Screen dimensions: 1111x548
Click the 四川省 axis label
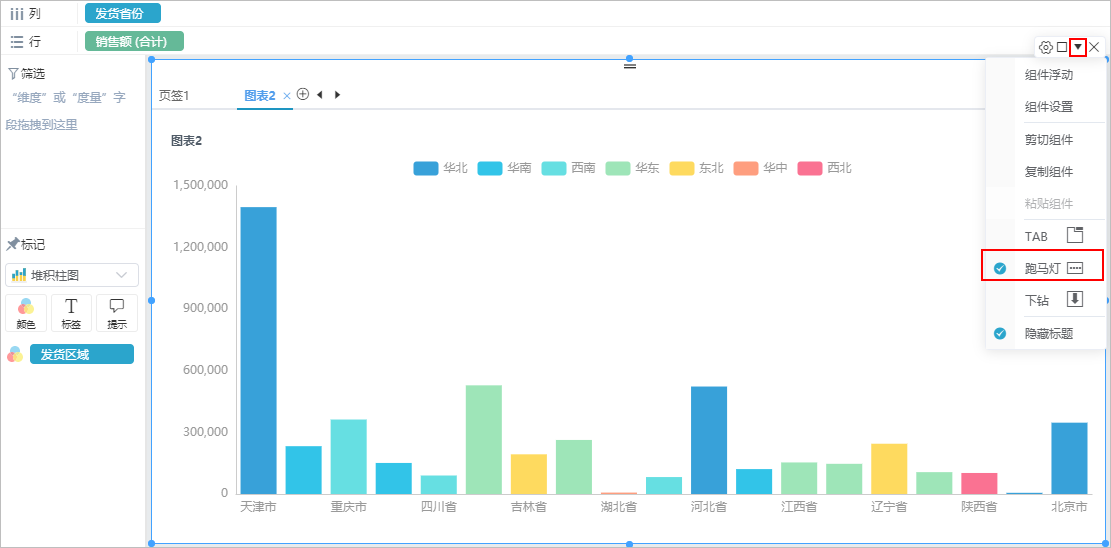point(439,507)
